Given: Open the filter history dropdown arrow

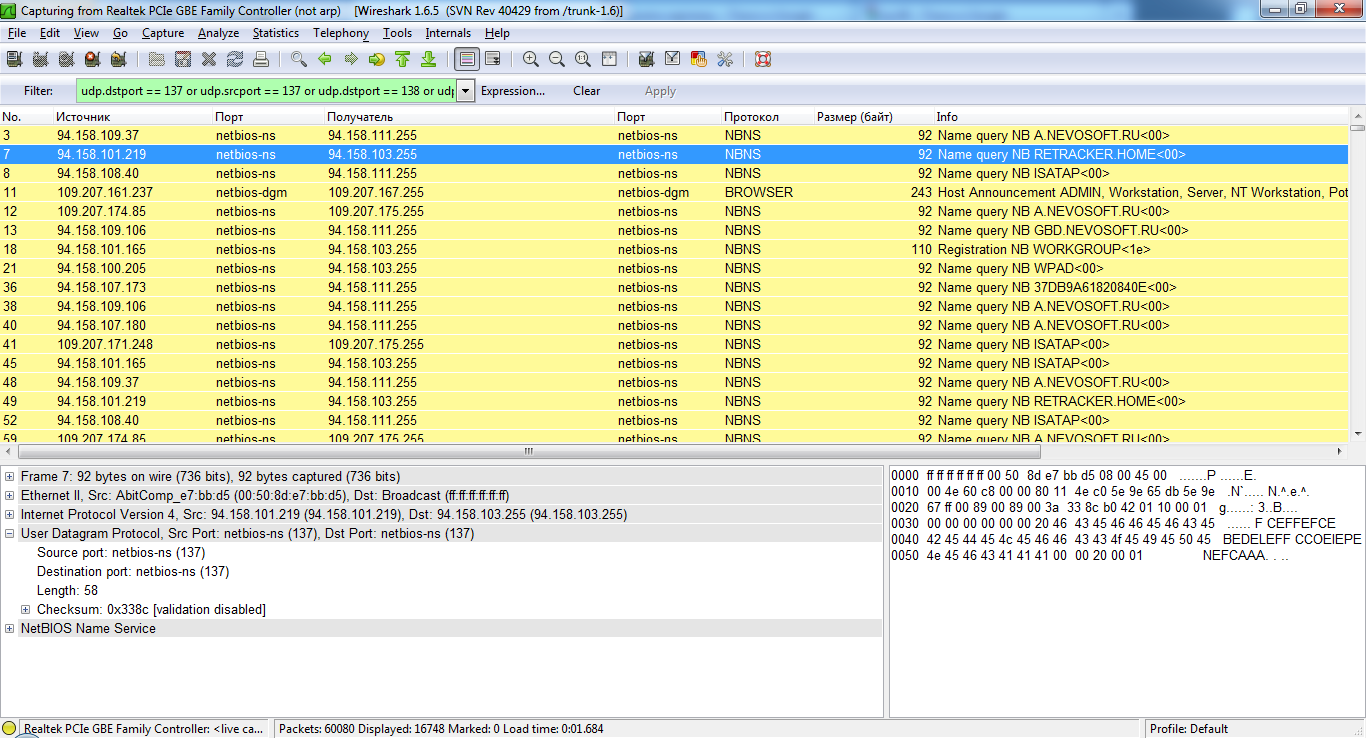Looking at the screenshot, I should [x=465, y=91].
